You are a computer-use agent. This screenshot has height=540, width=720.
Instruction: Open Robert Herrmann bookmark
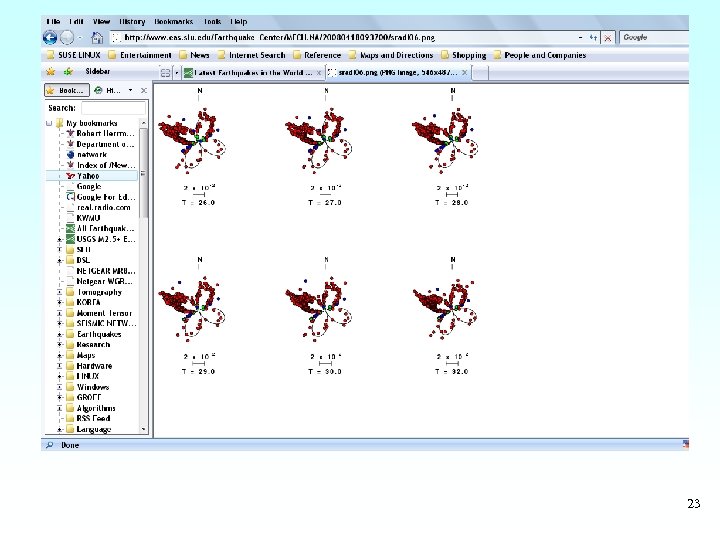click(101, 134)
